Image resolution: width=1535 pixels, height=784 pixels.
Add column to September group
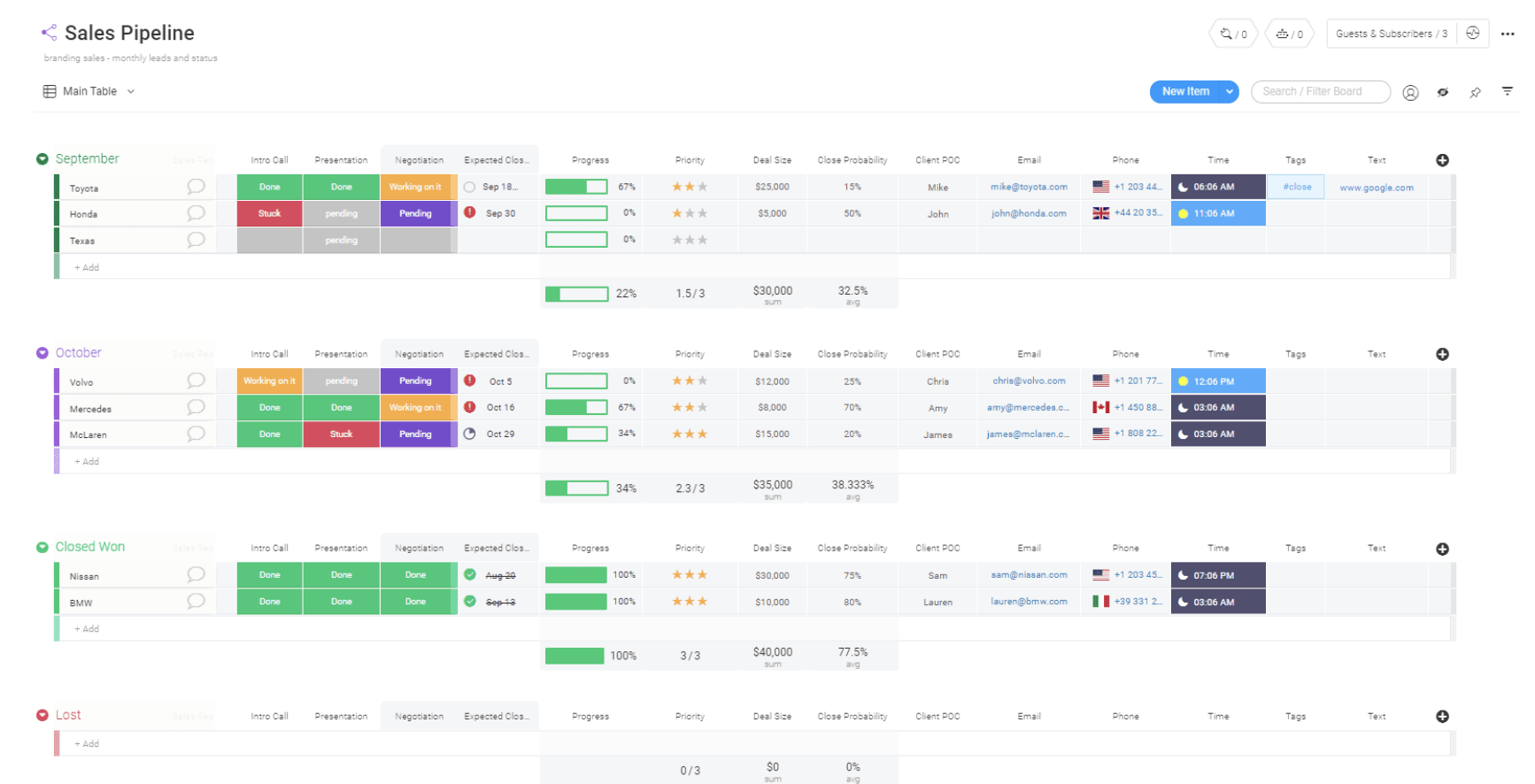pos(1442,160)
